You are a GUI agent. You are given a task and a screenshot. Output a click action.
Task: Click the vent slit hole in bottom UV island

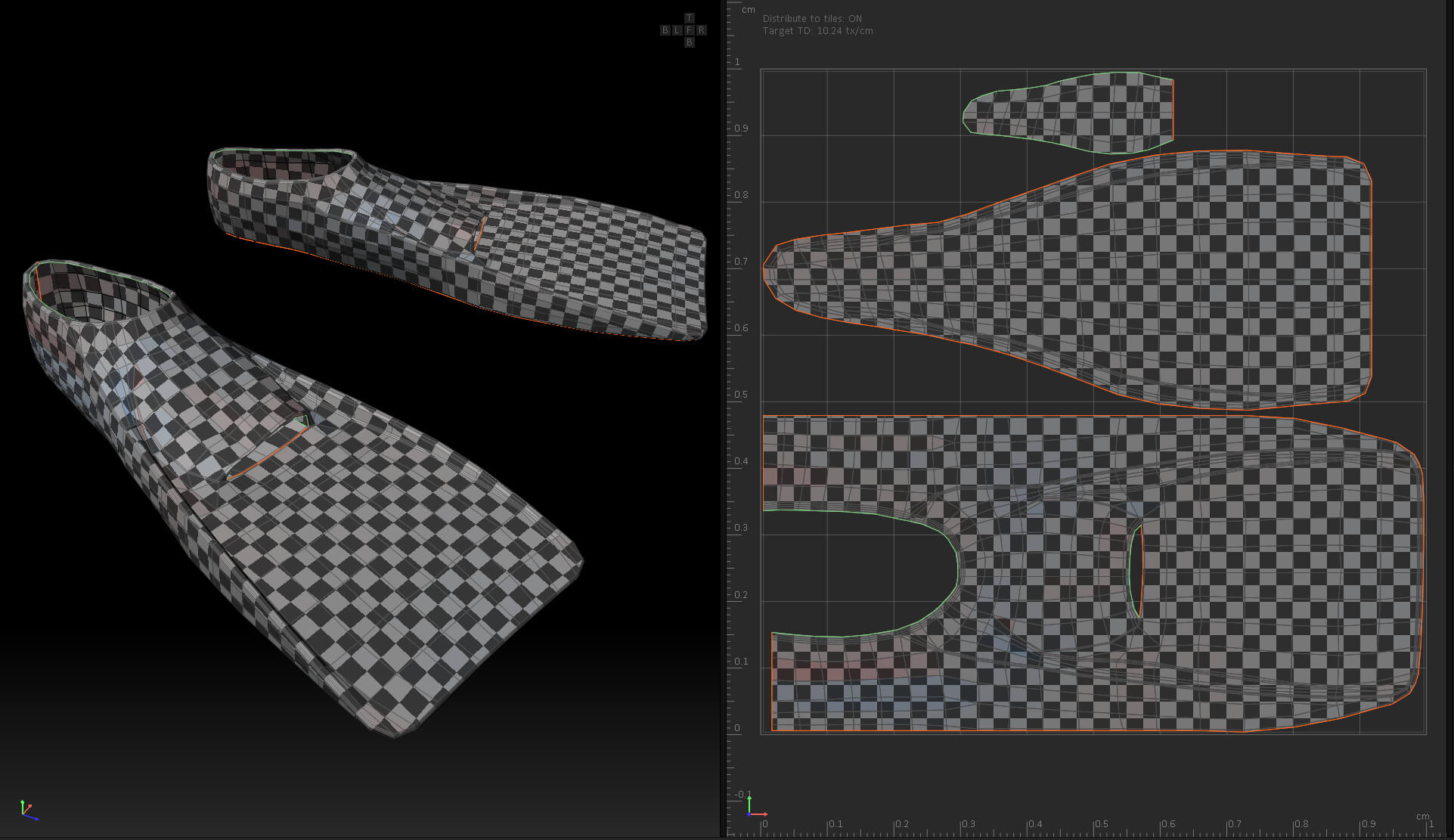click(1135, 571)
